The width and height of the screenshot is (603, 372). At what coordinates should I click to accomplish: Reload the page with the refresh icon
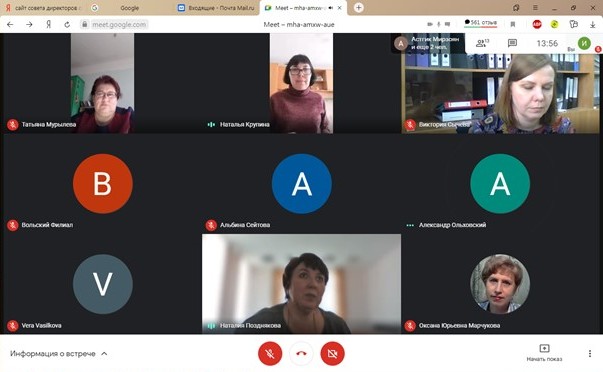coord(67,24)
